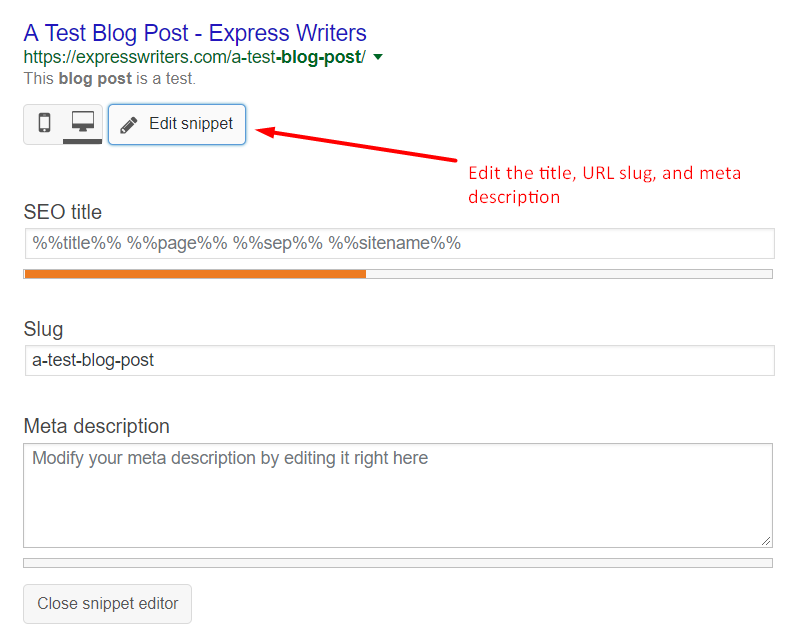
Task: Close the snippet editor
Action: coord(107,604)
